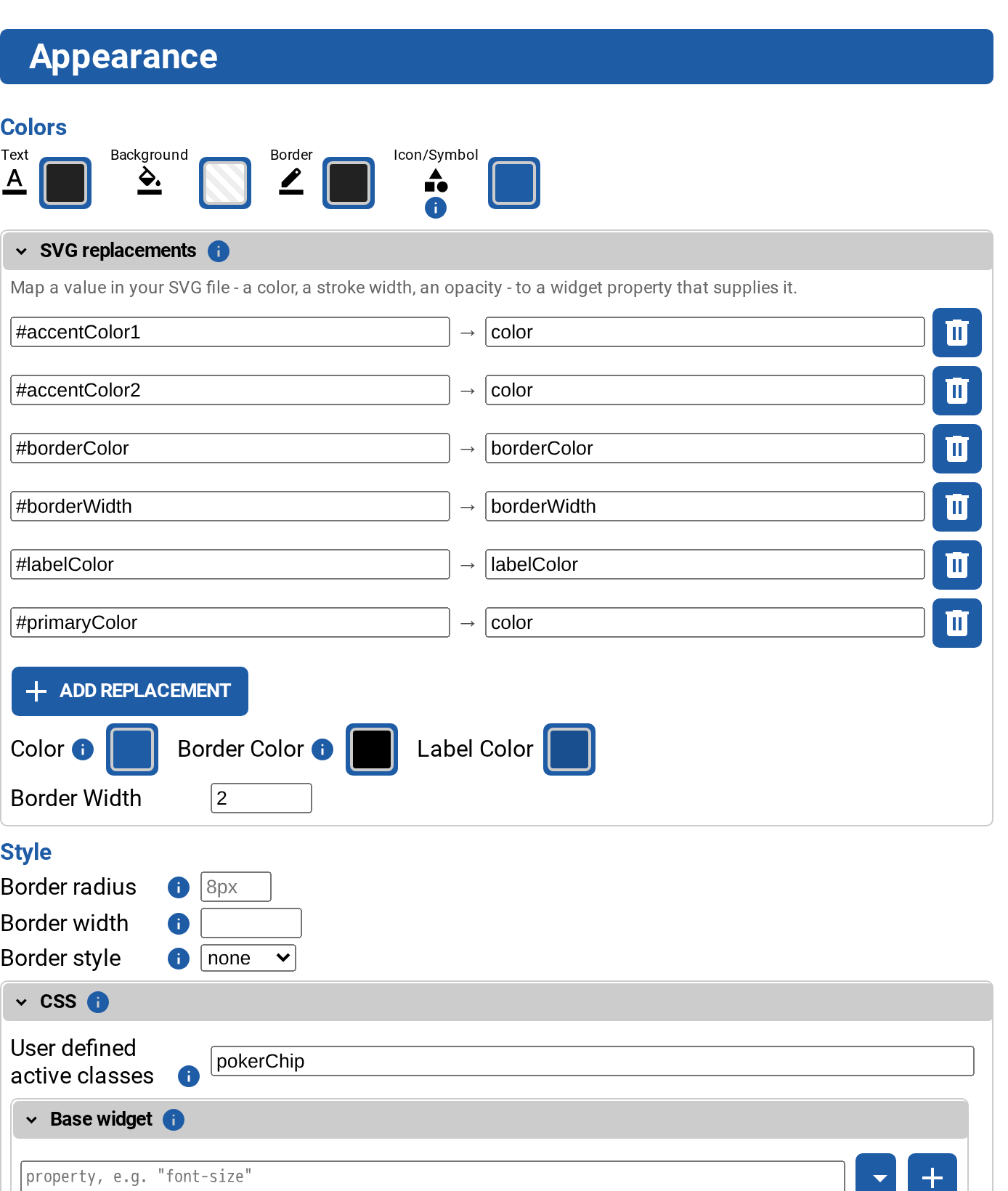Open the CSS section info icon

(98, 1002)
